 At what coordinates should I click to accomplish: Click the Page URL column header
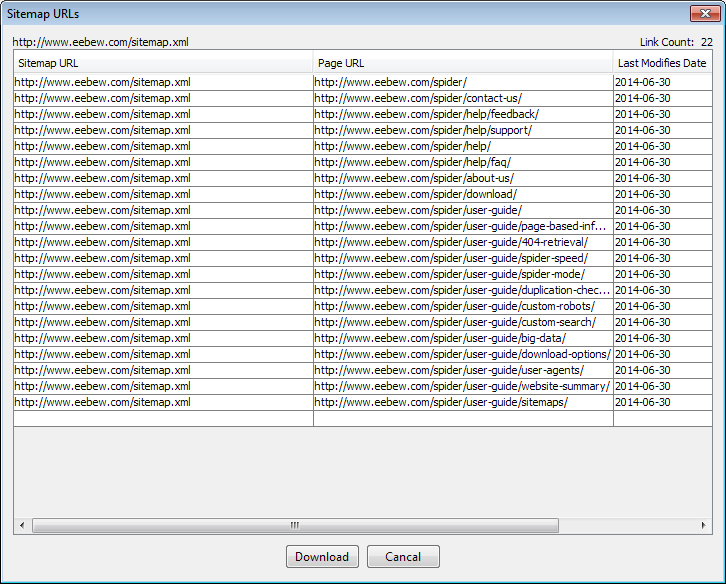463,63
